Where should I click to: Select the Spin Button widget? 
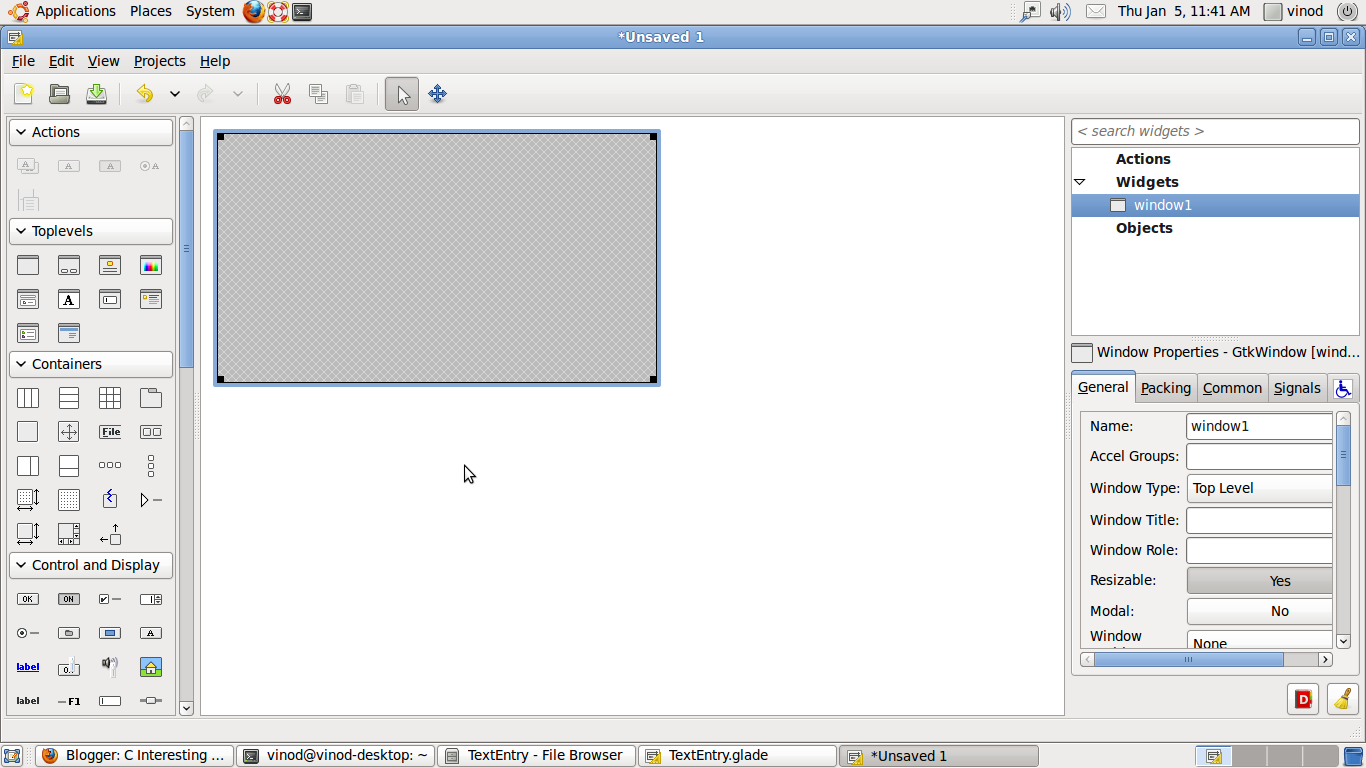coord(151,599)
